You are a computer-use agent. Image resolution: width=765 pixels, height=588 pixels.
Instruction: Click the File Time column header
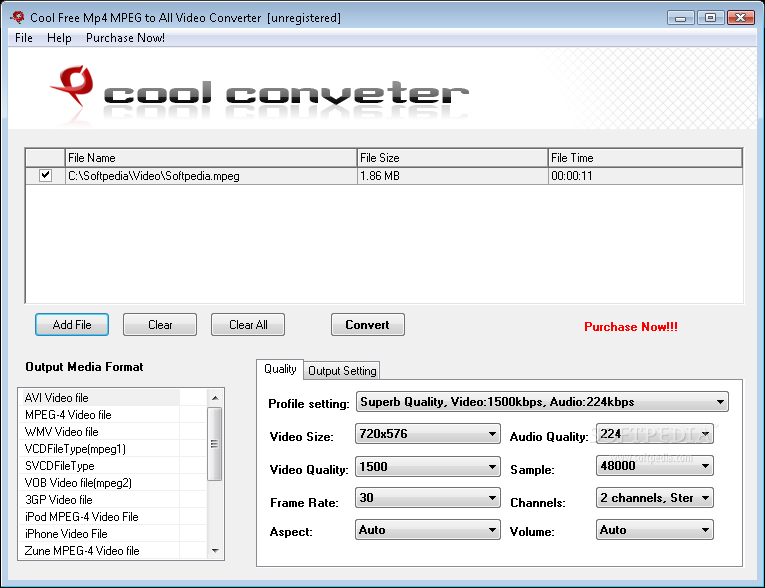645,158
